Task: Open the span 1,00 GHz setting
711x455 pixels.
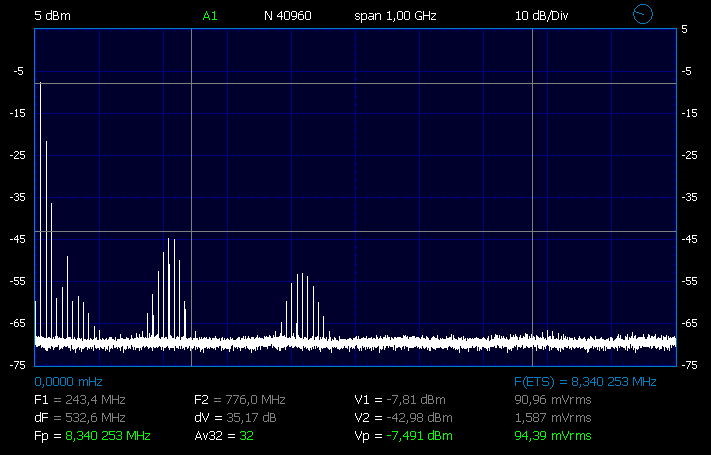Action: 396,16
